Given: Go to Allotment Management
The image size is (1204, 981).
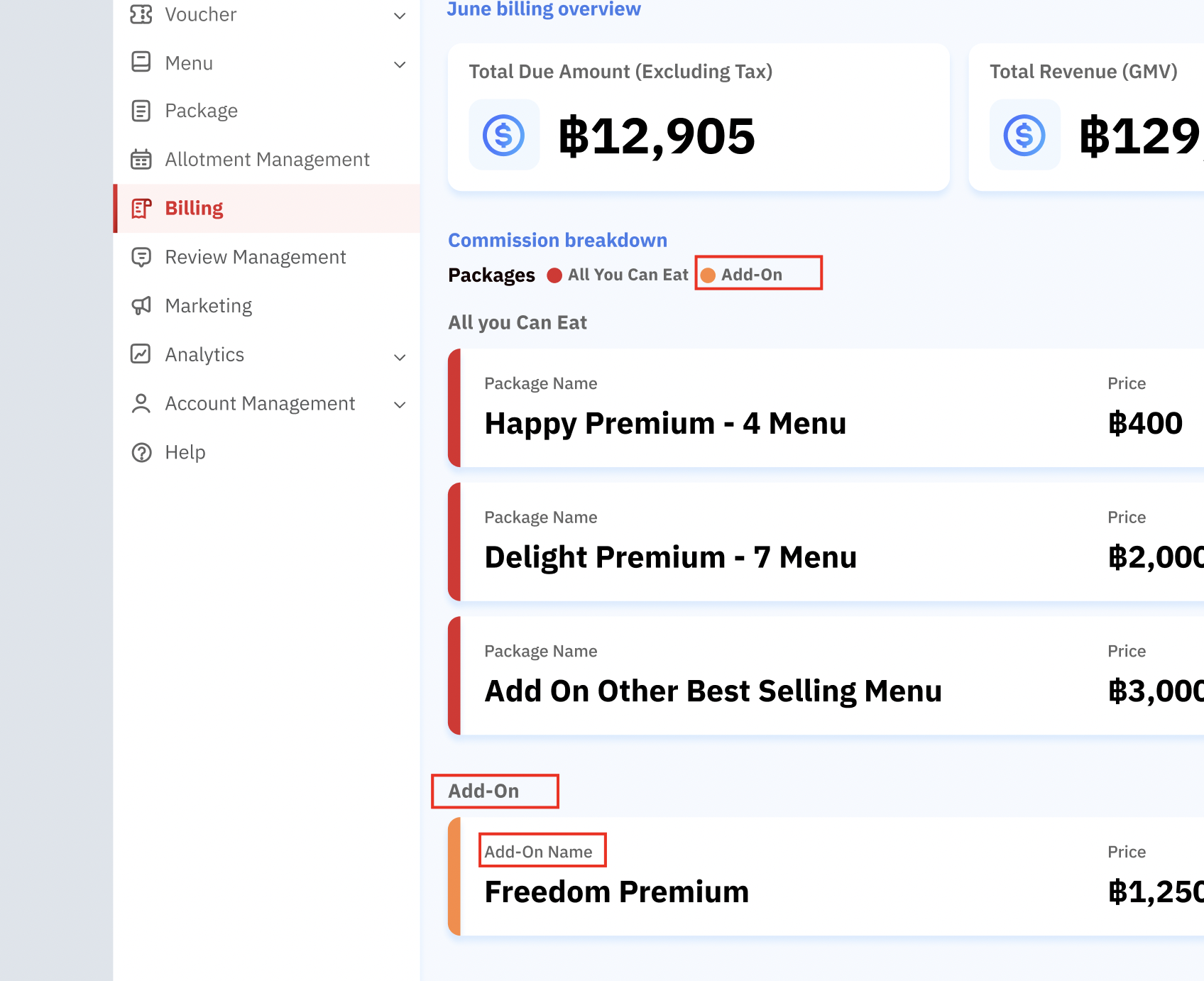Looking at the screenshot, I should tap(267, 160).
